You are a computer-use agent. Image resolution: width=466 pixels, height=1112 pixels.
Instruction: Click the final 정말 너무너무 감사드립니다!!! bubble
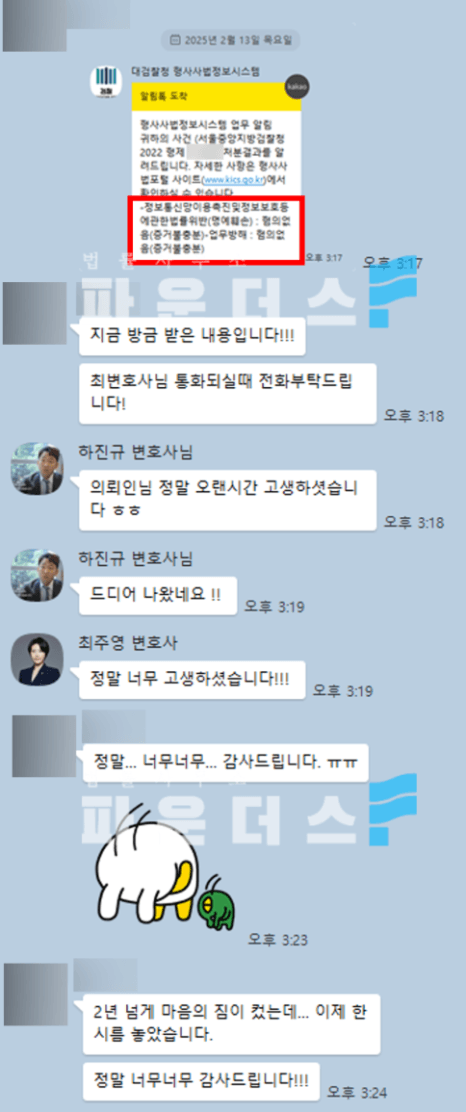pos(201,1081)
